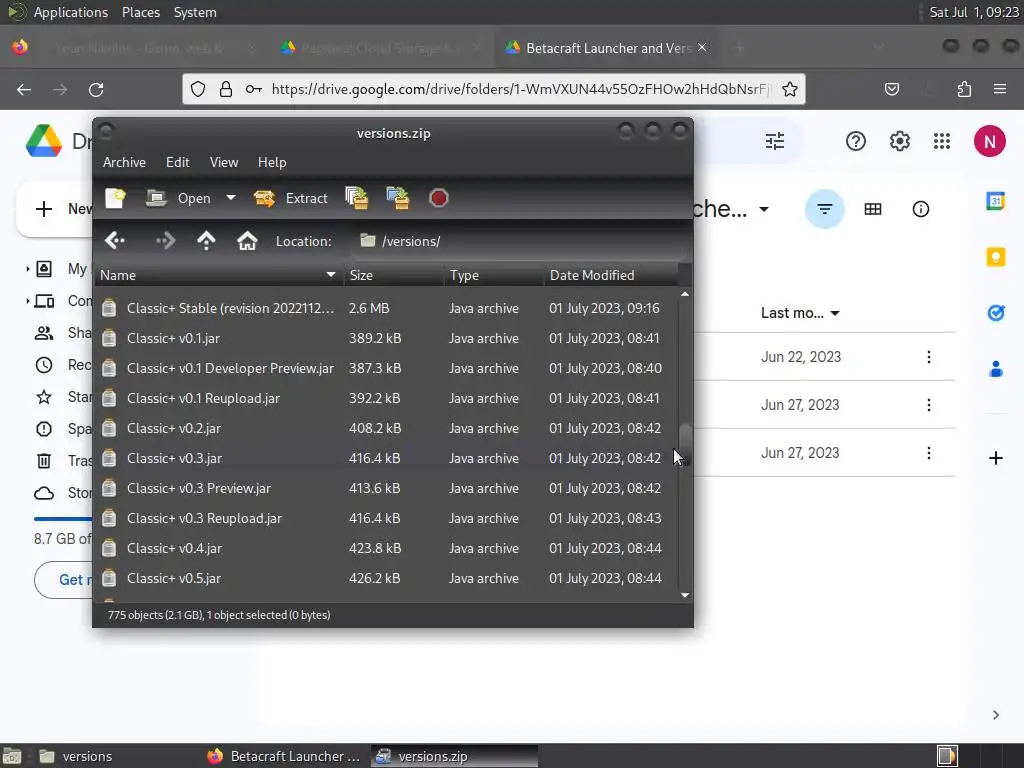Select Classic+ Stable revision jar file
This screenshot has width=1024, height=768.
click(x=387, y=308)
